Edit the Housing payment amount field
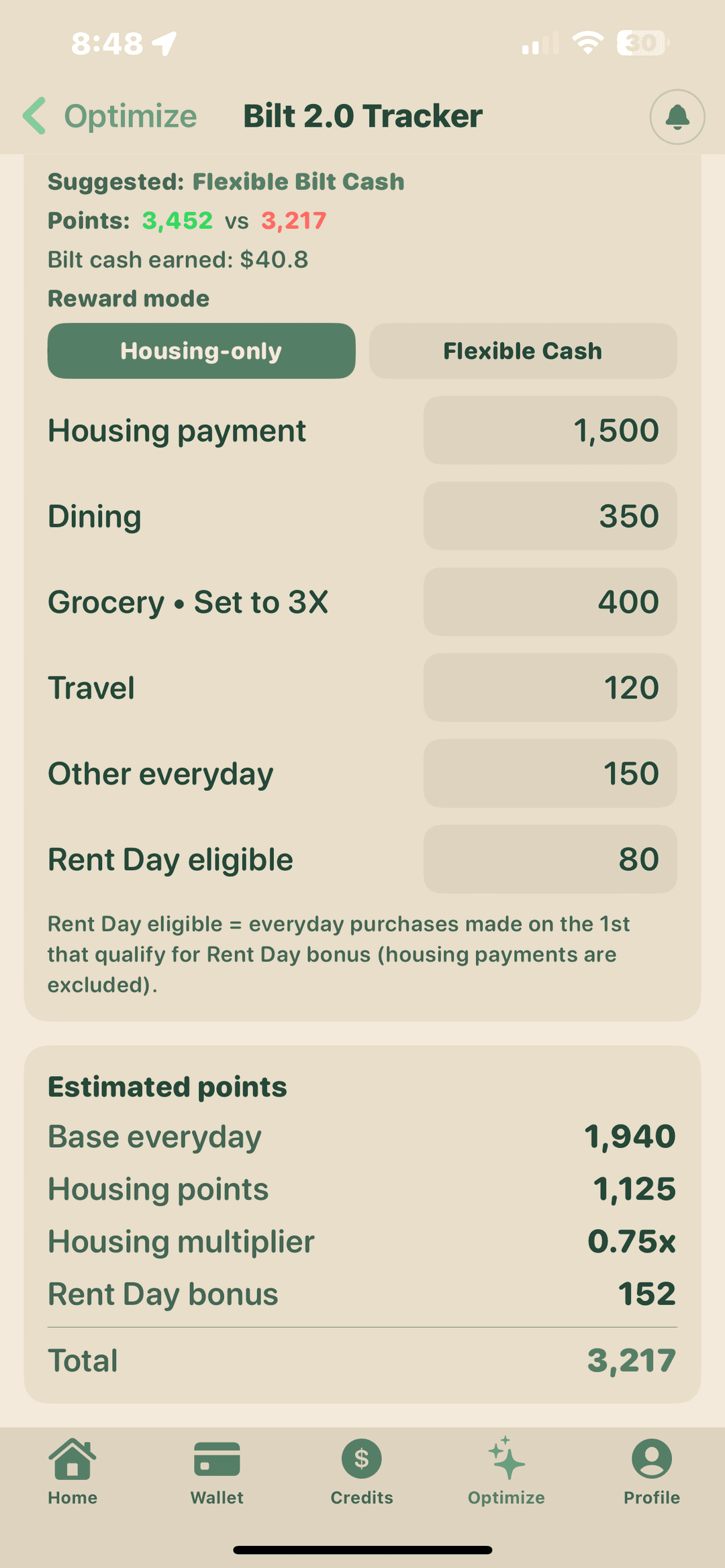Screen dimensions: 725x1568 click(x=550, y=430)
